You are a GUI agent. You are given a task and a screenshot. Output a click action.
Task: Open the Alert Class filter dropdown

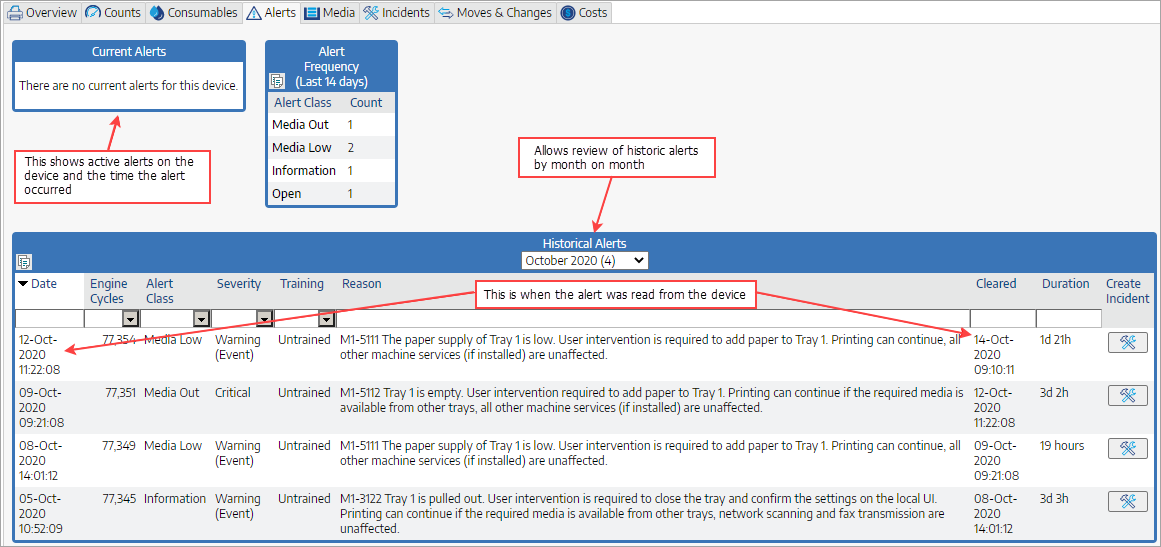tap(201, 318)
